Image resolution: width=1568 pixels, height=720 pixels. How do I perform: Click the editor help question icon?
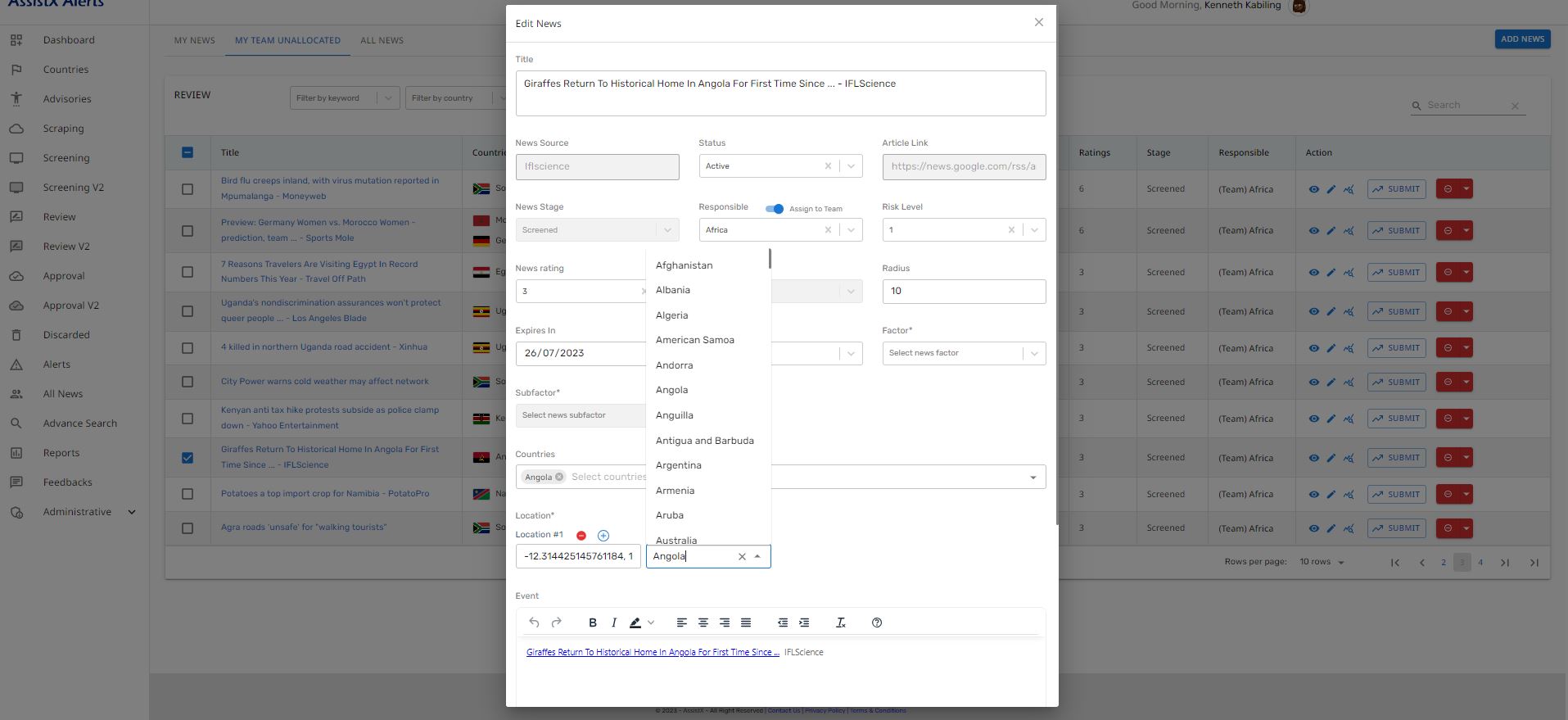[x=877, y=623]
